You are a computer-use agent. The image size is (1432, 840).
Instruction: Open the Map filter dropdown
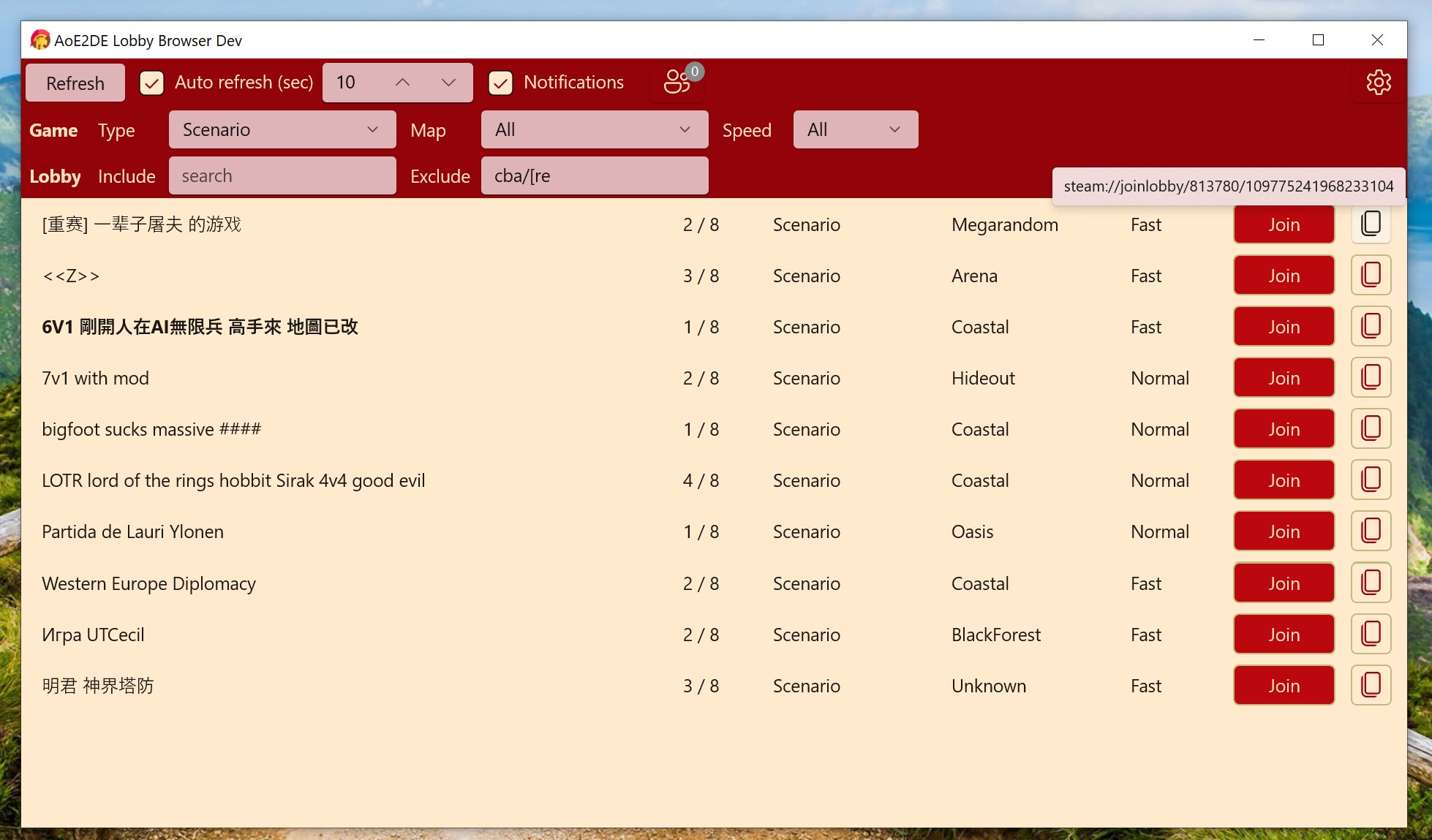(594, 129)
